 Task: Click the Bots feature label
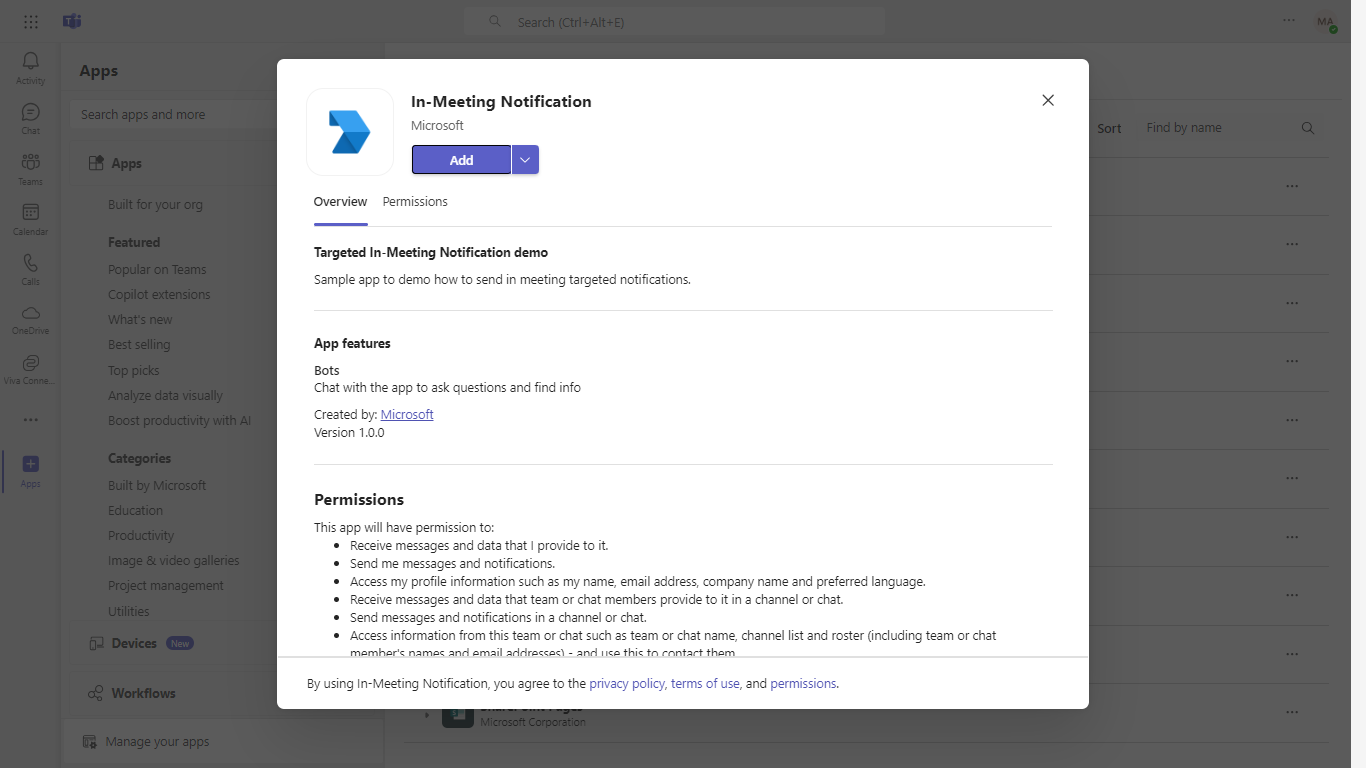click(327, 371)
